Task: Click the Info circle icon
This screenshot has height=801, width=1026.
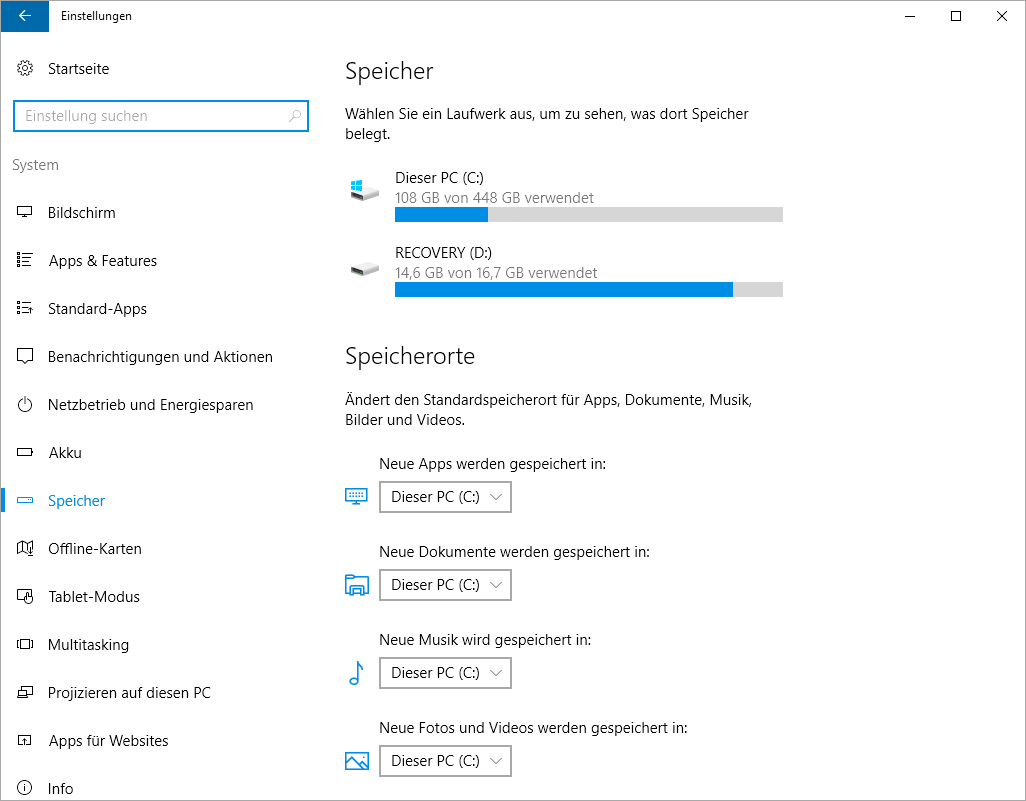Action: click(26, 789)
